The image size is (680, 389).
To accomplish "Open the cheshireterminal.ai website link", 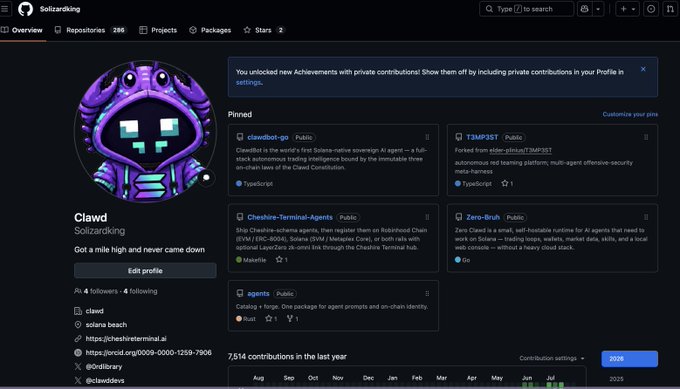I will [x=126, y=338].
